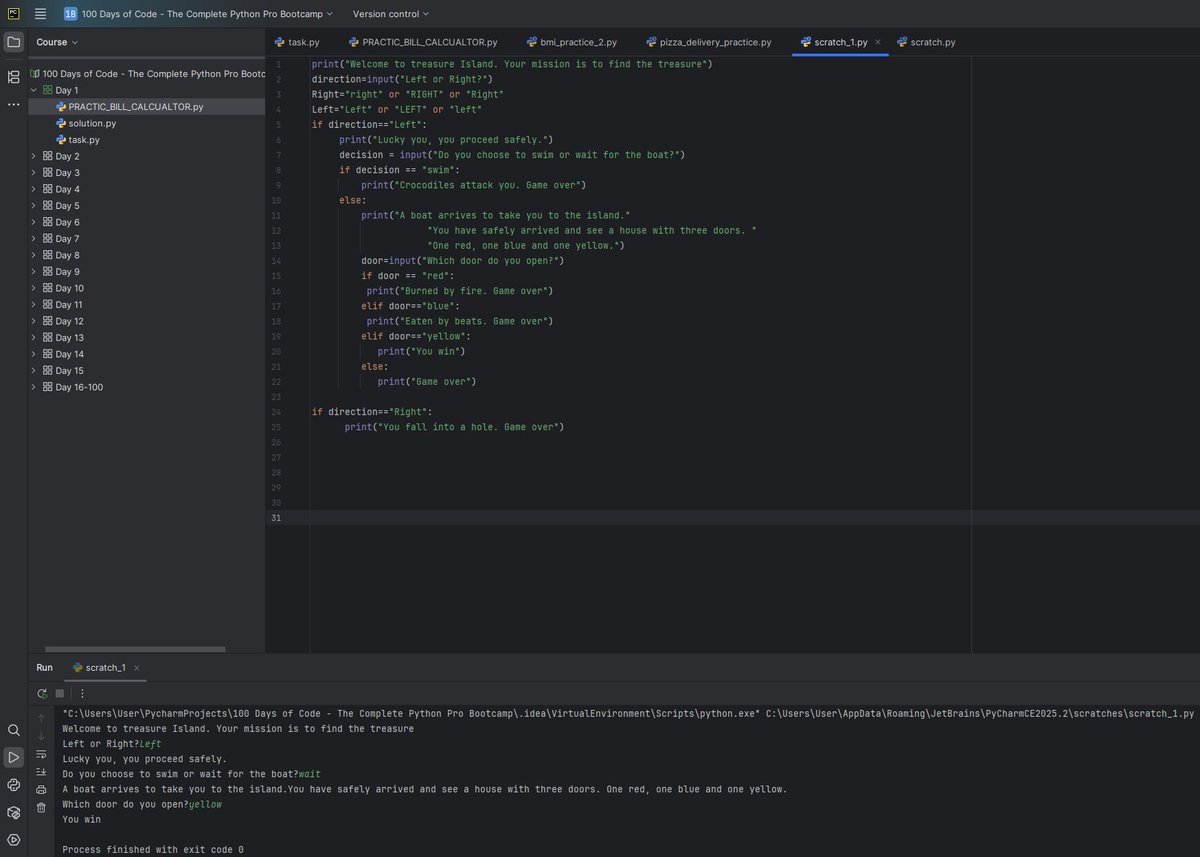Show more tool windows ellipsis
The width and height of the screenshot is (1200, 857).
coord(14,104)
